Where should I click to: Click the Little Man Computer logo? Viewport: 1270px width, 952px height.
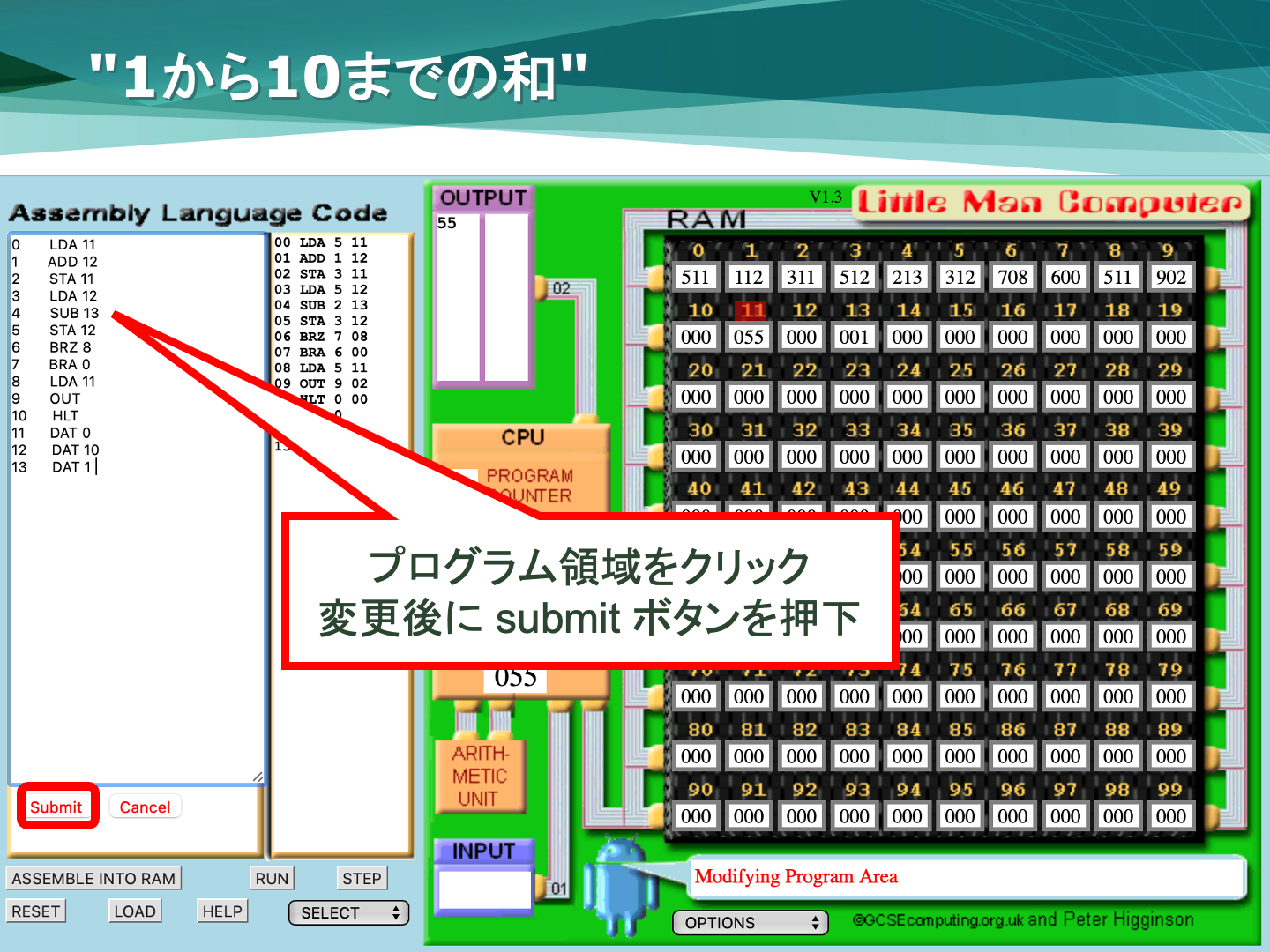[1050, 203]
